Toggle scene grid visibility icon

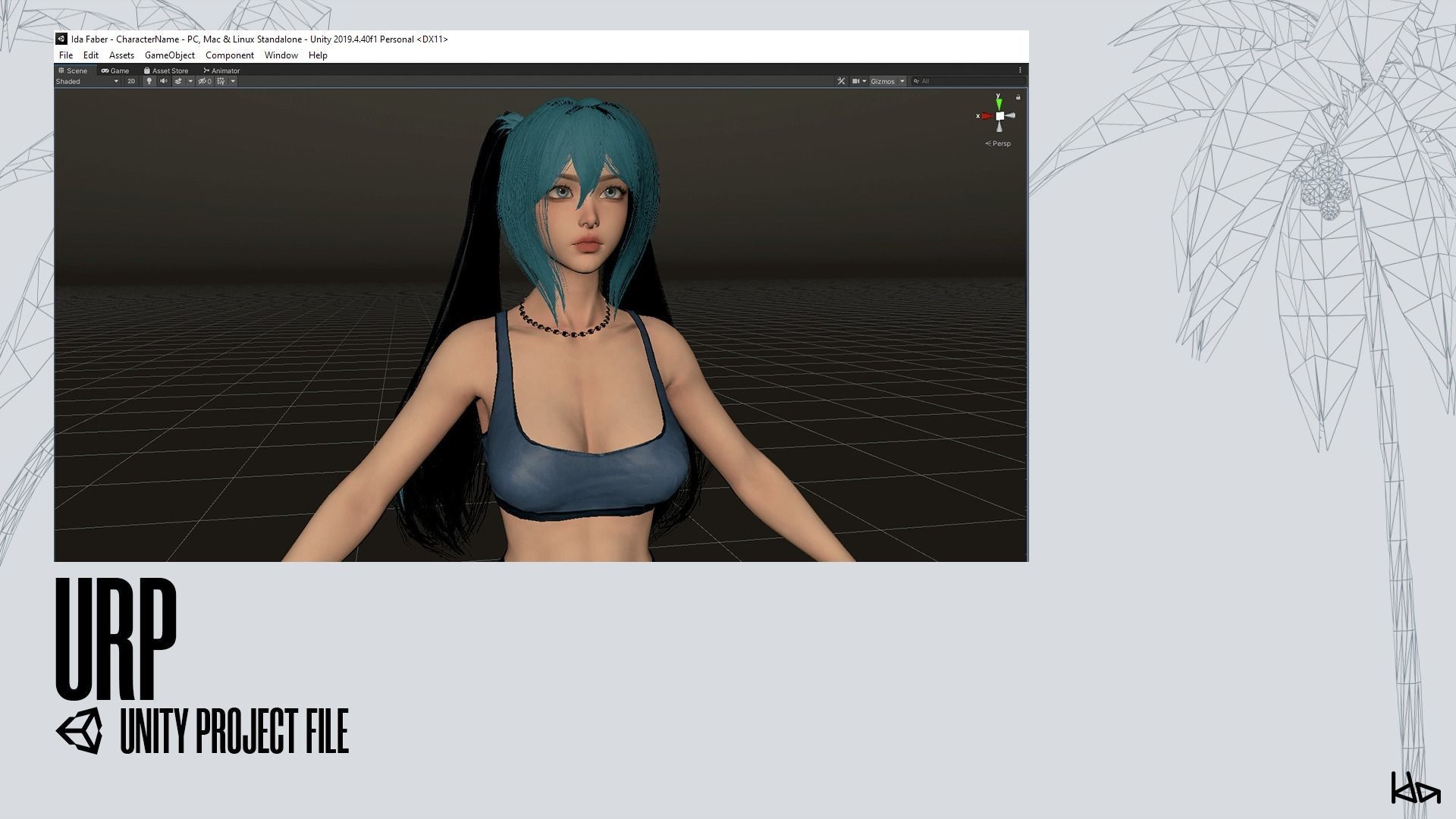click(x=221, y=81)
